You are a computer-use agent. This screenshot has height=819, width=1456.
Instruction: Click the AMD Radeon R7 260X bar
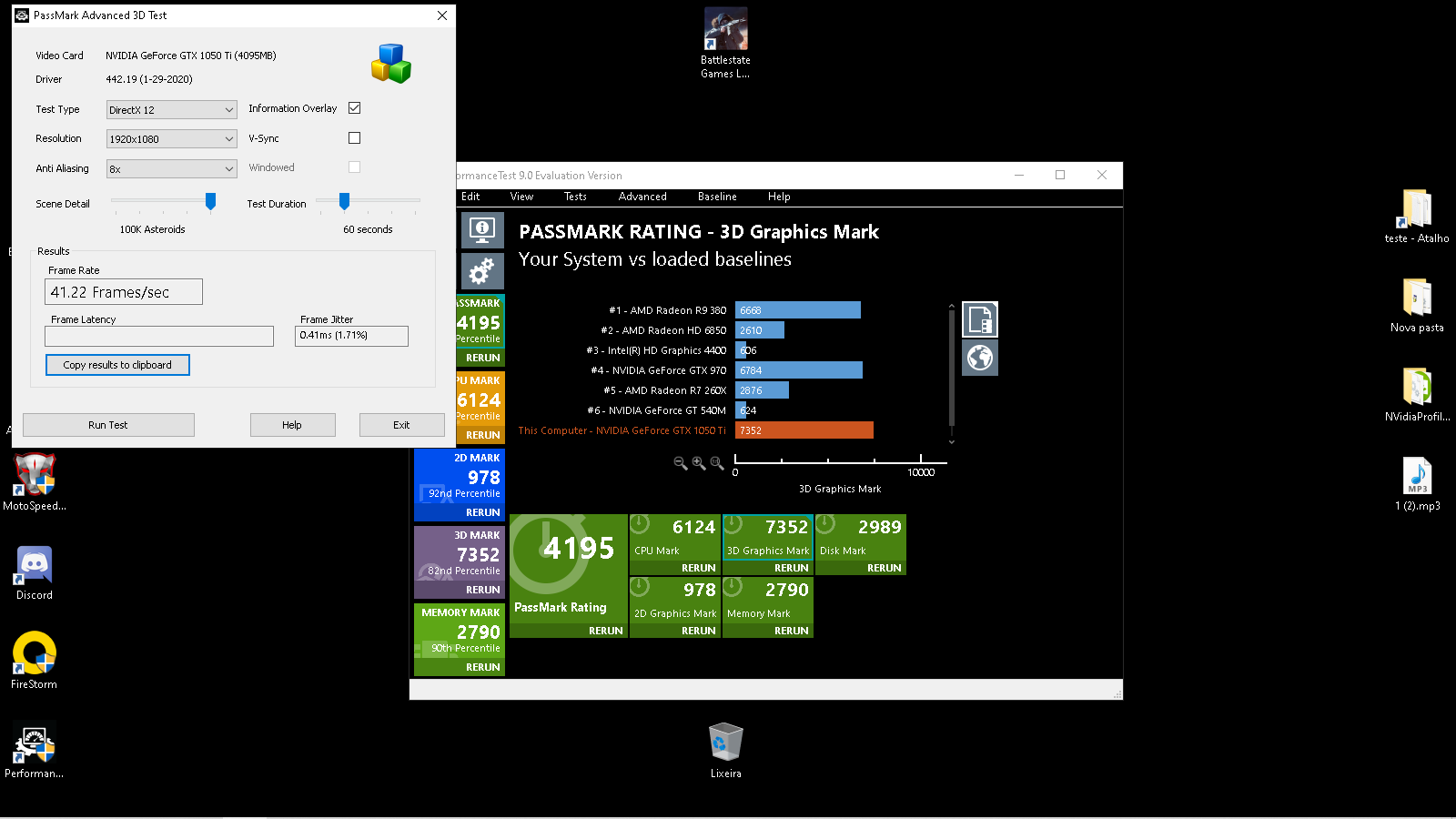[x=762, y=390]
